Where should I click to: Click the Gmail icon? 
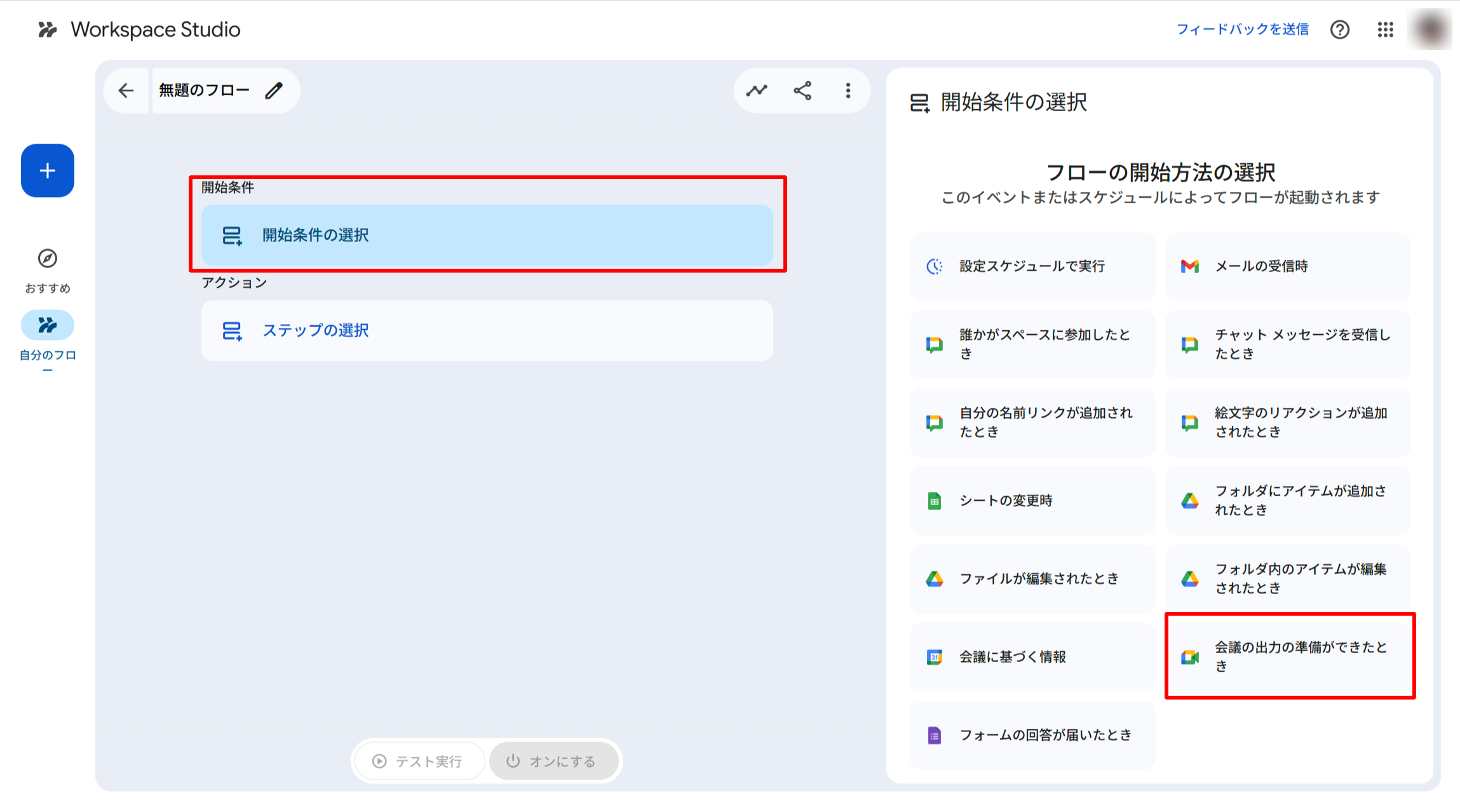coord(1190,266)
